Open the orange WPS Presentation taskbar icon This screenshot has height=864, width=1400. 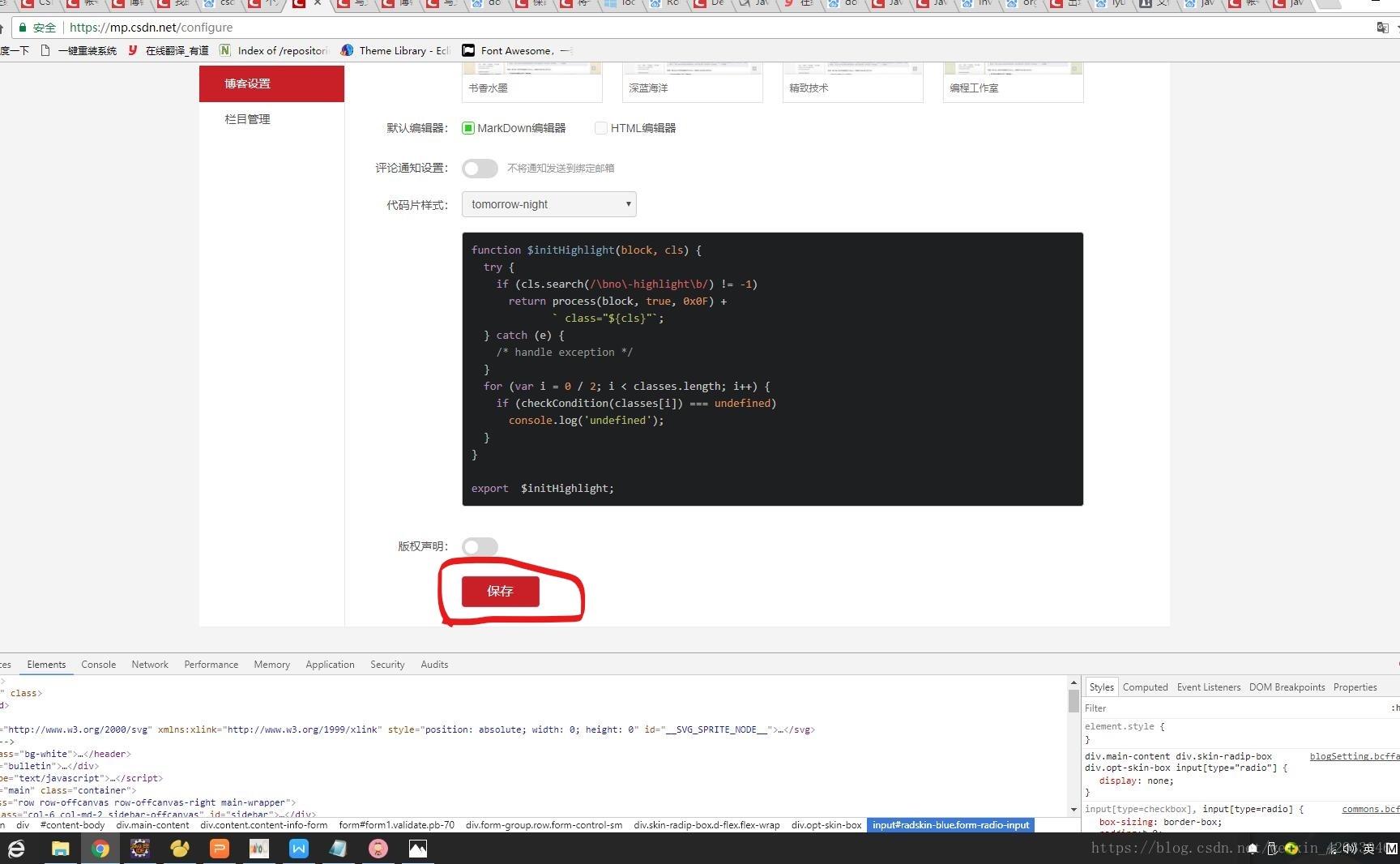coord(220,849)
